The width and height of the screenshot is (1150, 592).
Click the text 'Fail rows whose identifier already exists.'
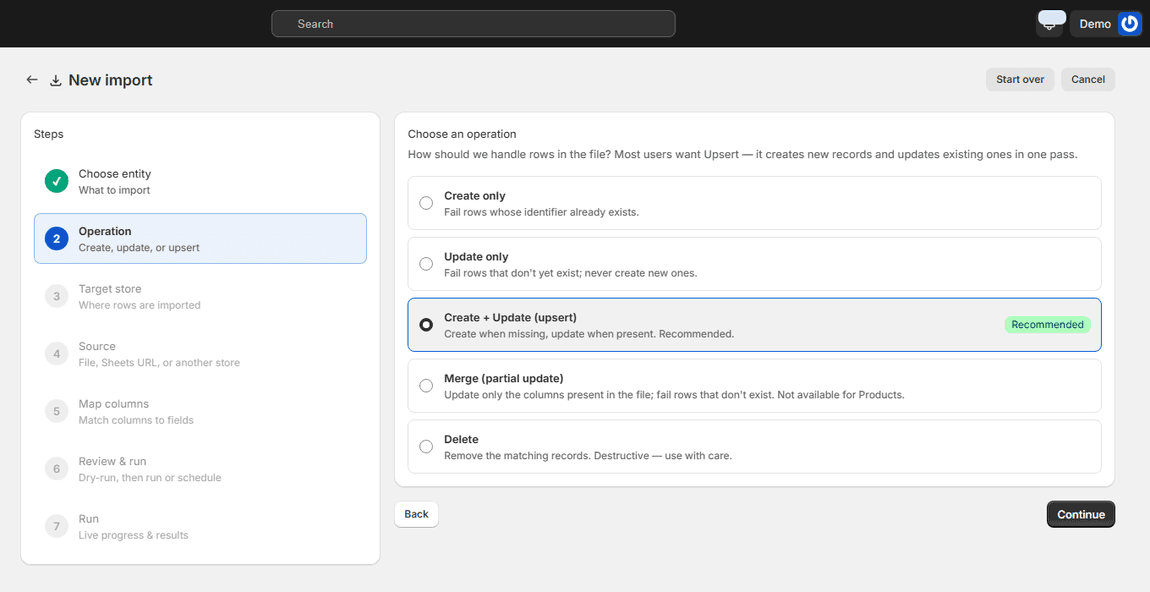pos(541,212)
